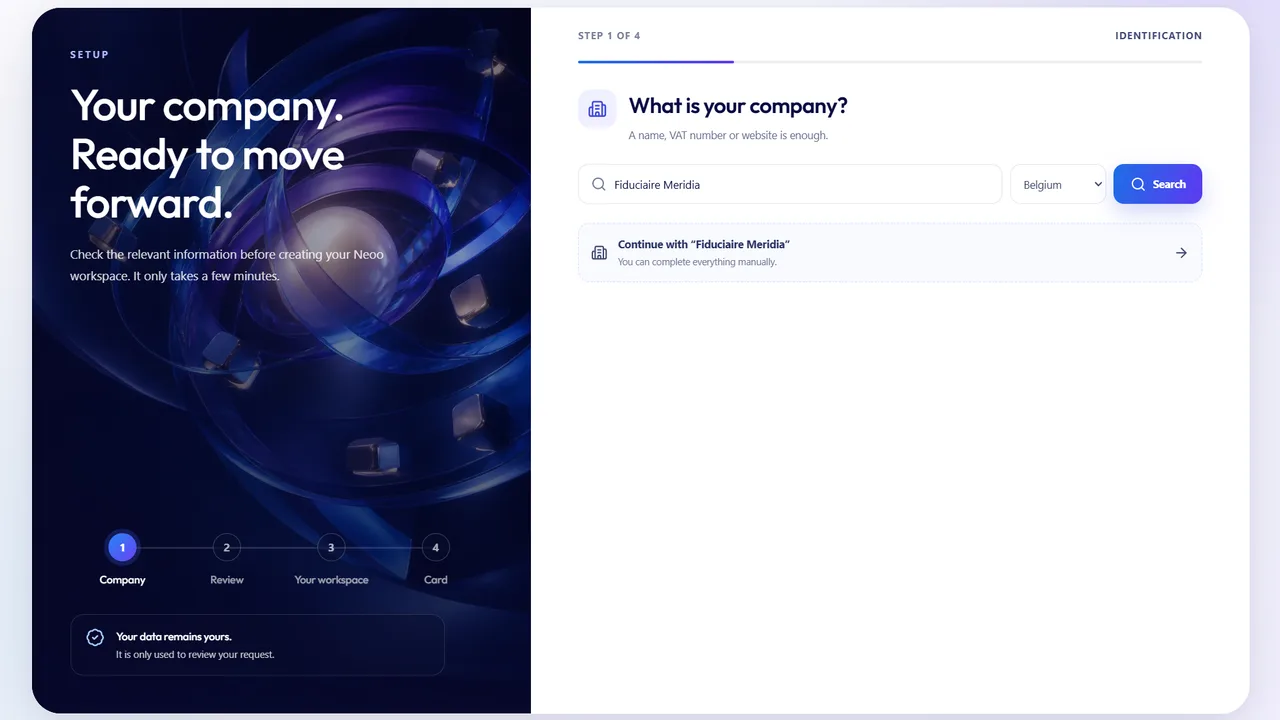Click "You can complete everything manually." text
This screenshot has height=720, width=1280.
tap(697, 262)
